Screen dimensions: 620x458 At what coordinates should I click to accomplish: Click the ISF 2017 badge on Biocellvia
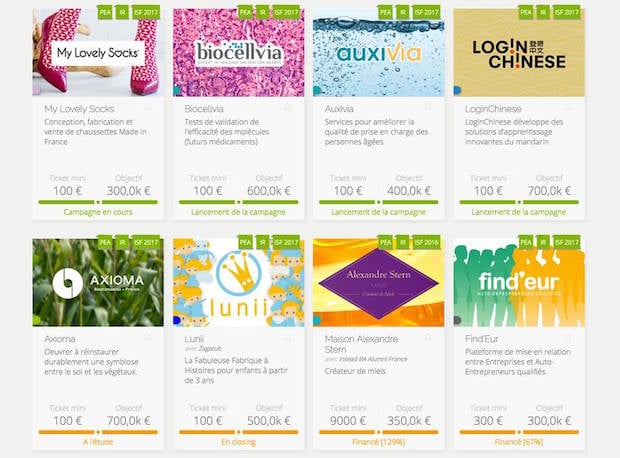click(x=286, y=12)
